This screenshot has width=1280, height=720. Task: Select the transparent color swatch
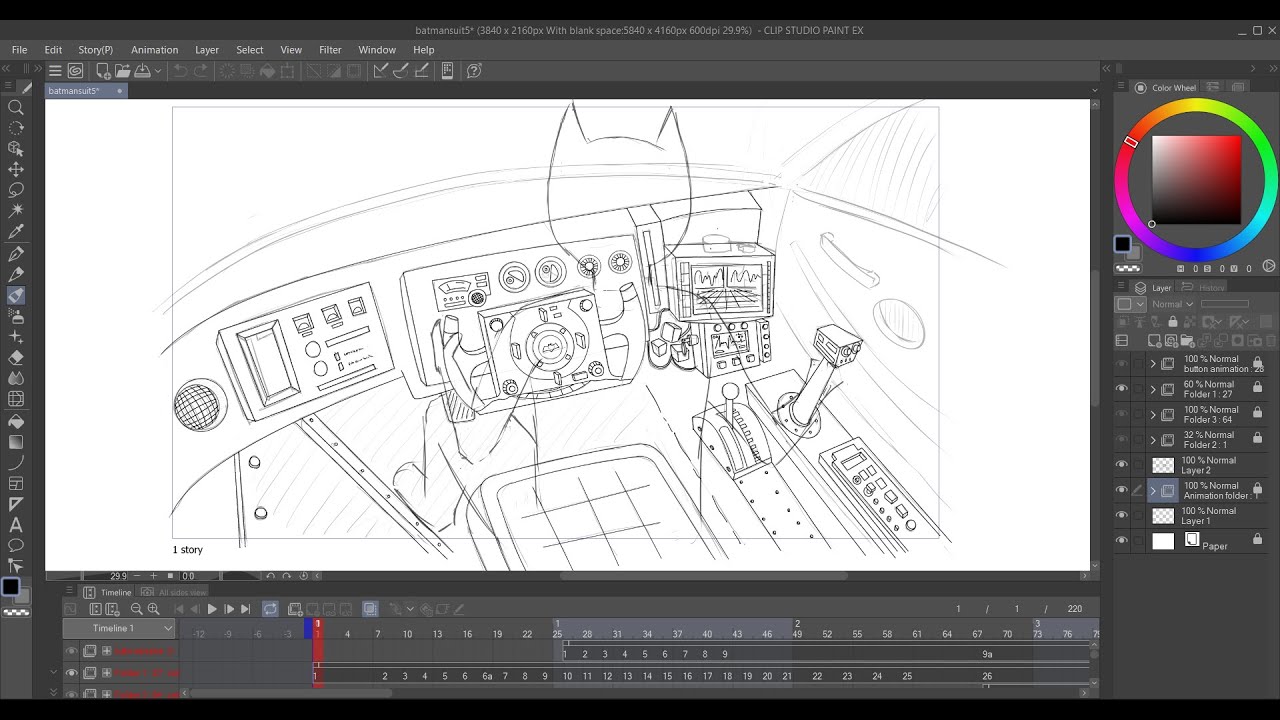(1127, 268)
